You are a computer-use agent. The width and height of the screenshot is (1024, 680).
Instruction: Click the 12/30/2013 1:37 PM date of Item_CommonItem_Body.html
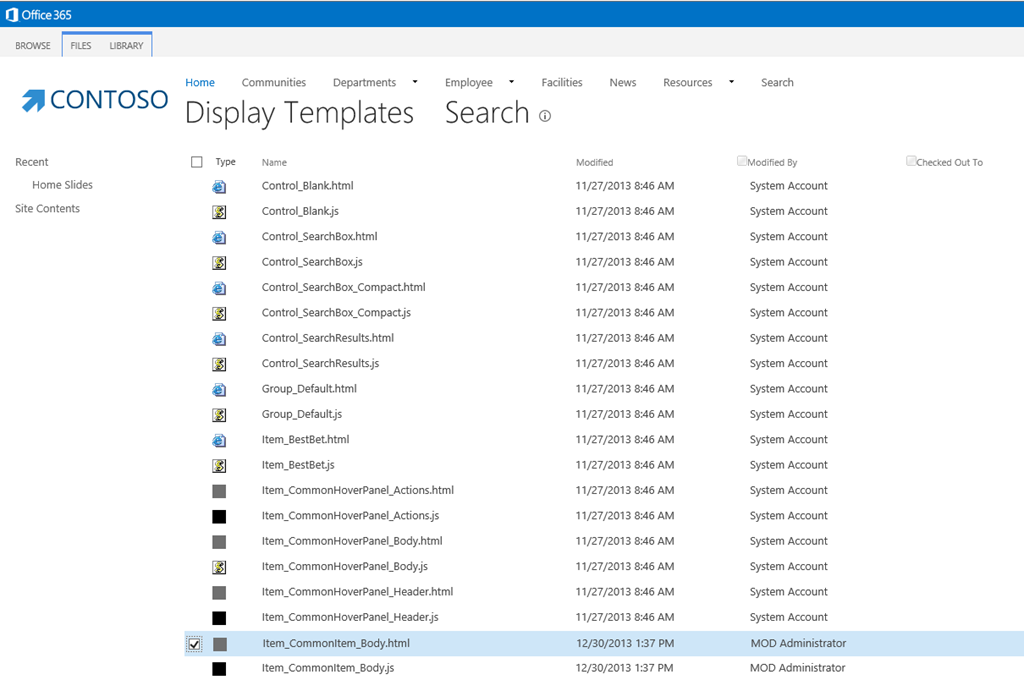pos(624,643)
